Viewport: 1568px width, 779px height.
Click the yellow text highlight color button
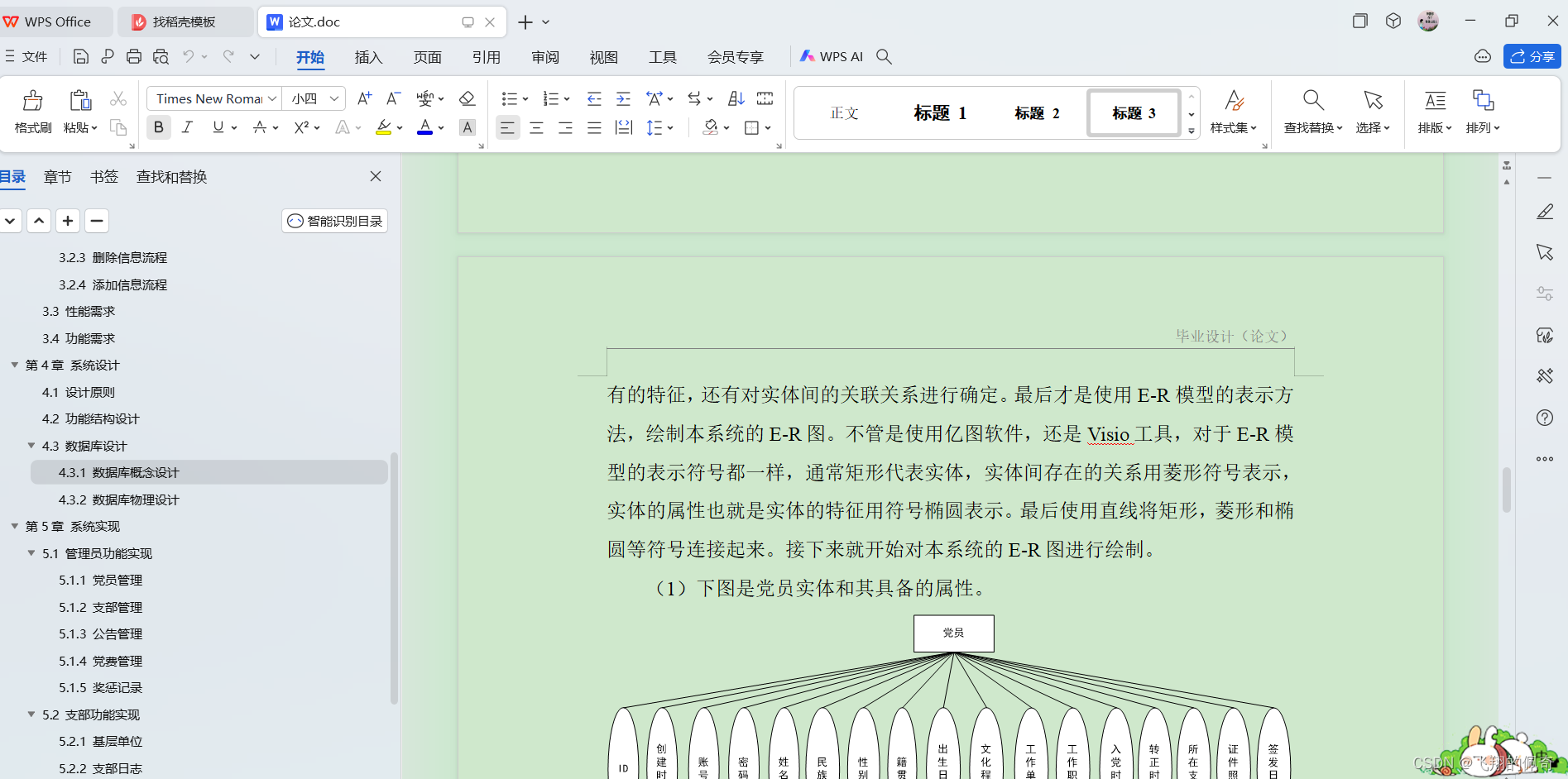(383, 127)
